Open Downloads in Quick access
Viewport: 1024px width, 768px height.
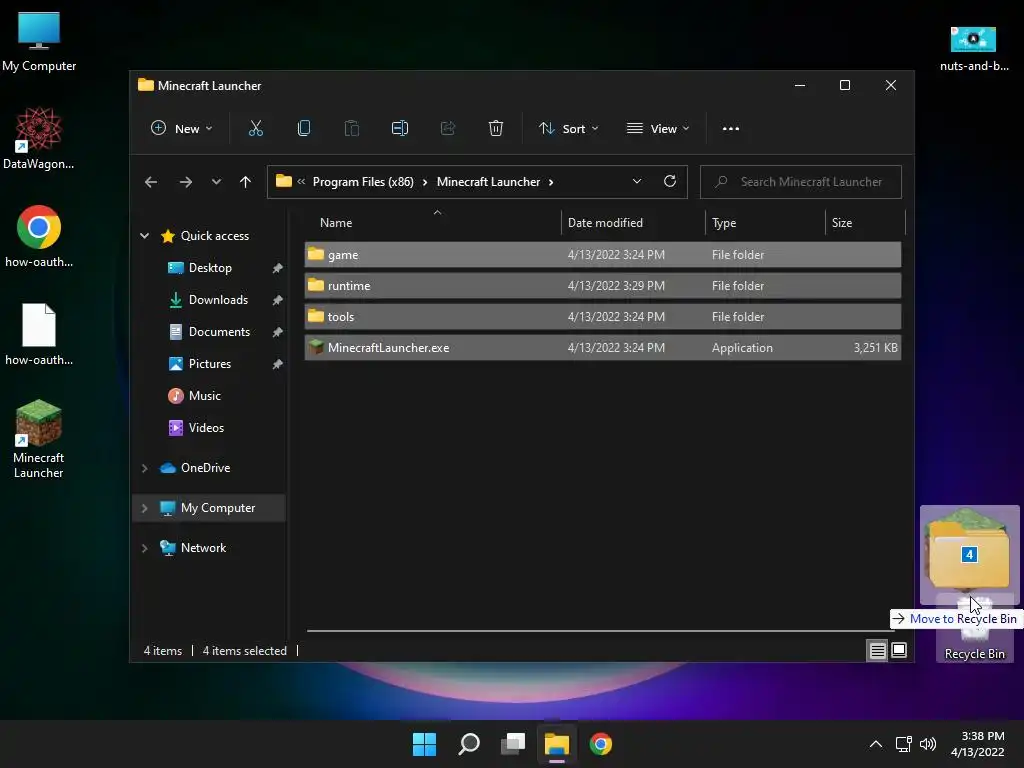(x=218, y=300)
